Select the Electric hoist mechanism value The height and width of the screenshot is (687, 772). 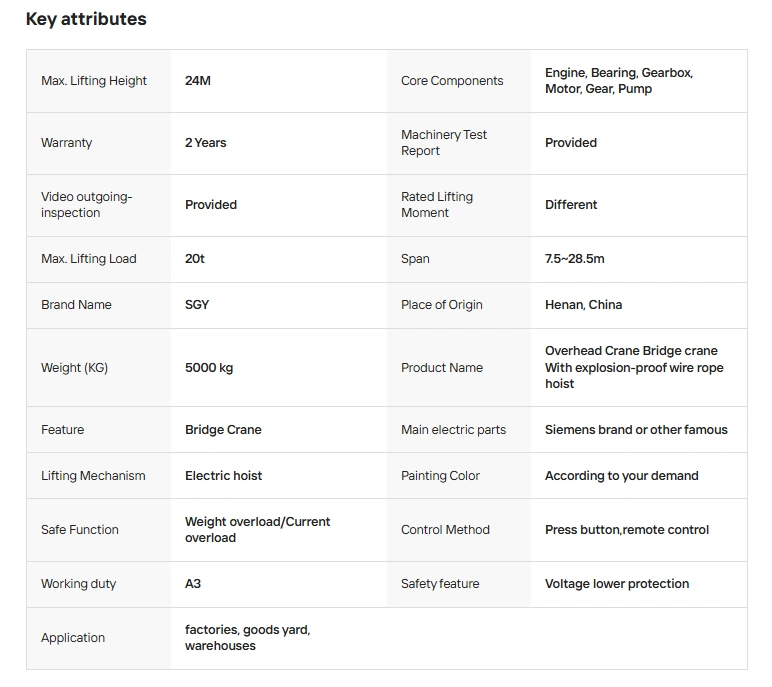[x=223, y=476]
